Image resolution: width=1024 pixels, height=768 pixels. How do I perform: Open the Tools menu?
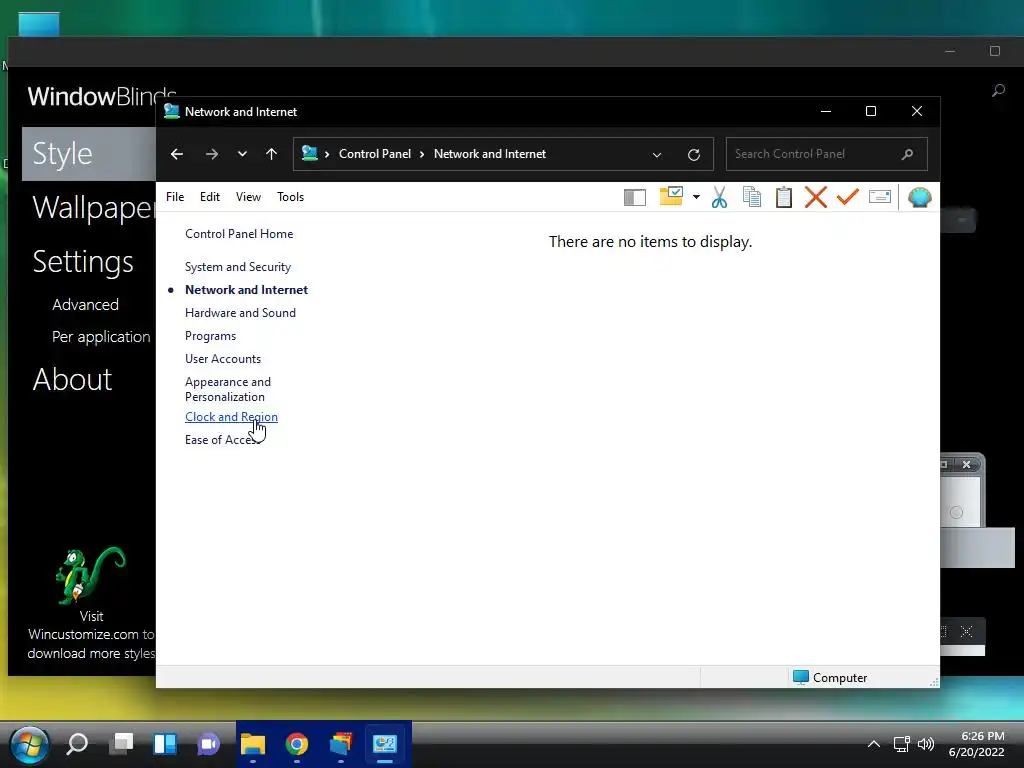[x=291, y=197]
